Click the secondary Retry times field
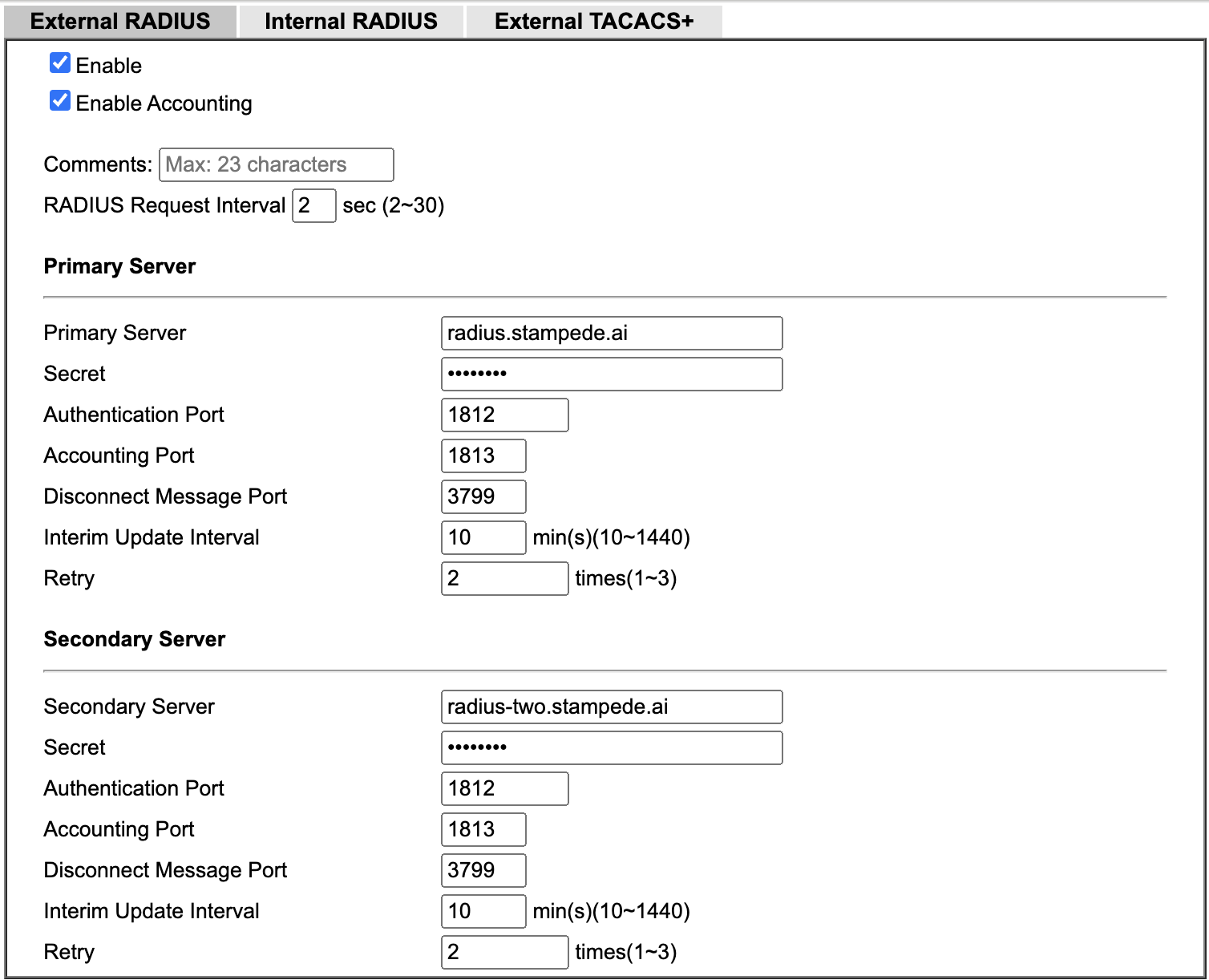This screenshot has height=980, width=1209. tap(504, 952)
